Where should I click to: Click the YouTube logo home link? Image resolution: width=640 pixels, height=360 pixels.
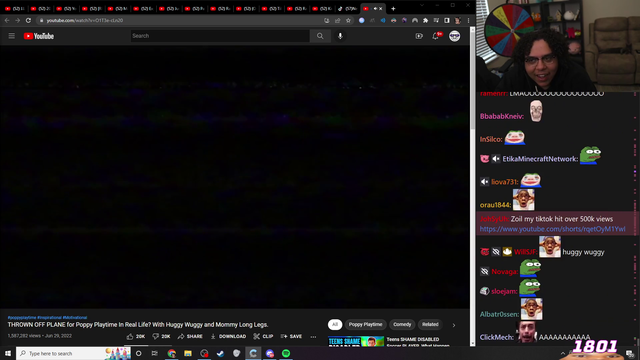(x=39, y=36)
